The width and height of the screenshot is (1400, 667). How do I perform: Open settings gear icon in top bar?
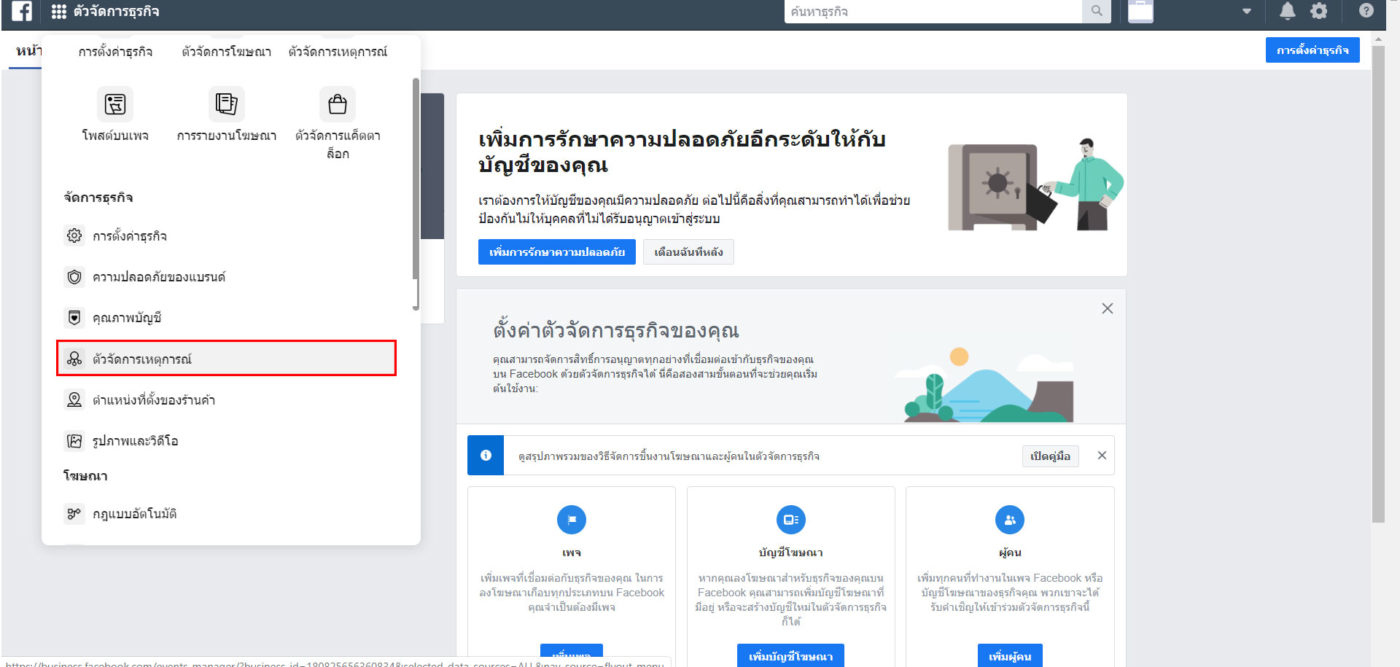coord(1319,11)
